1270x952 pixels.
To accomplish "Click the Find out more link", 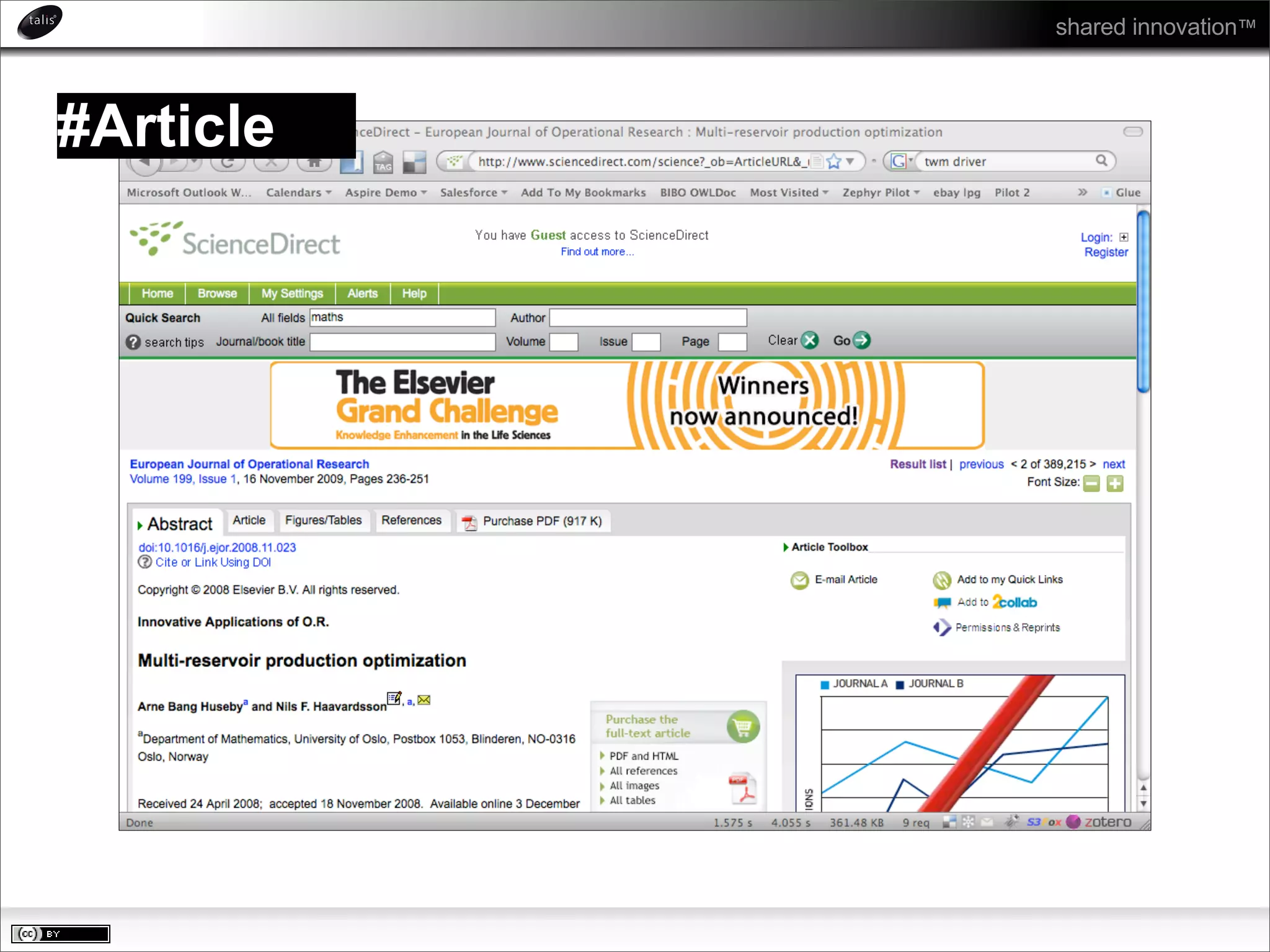I will pyautogui.click(x=597, y=252).
